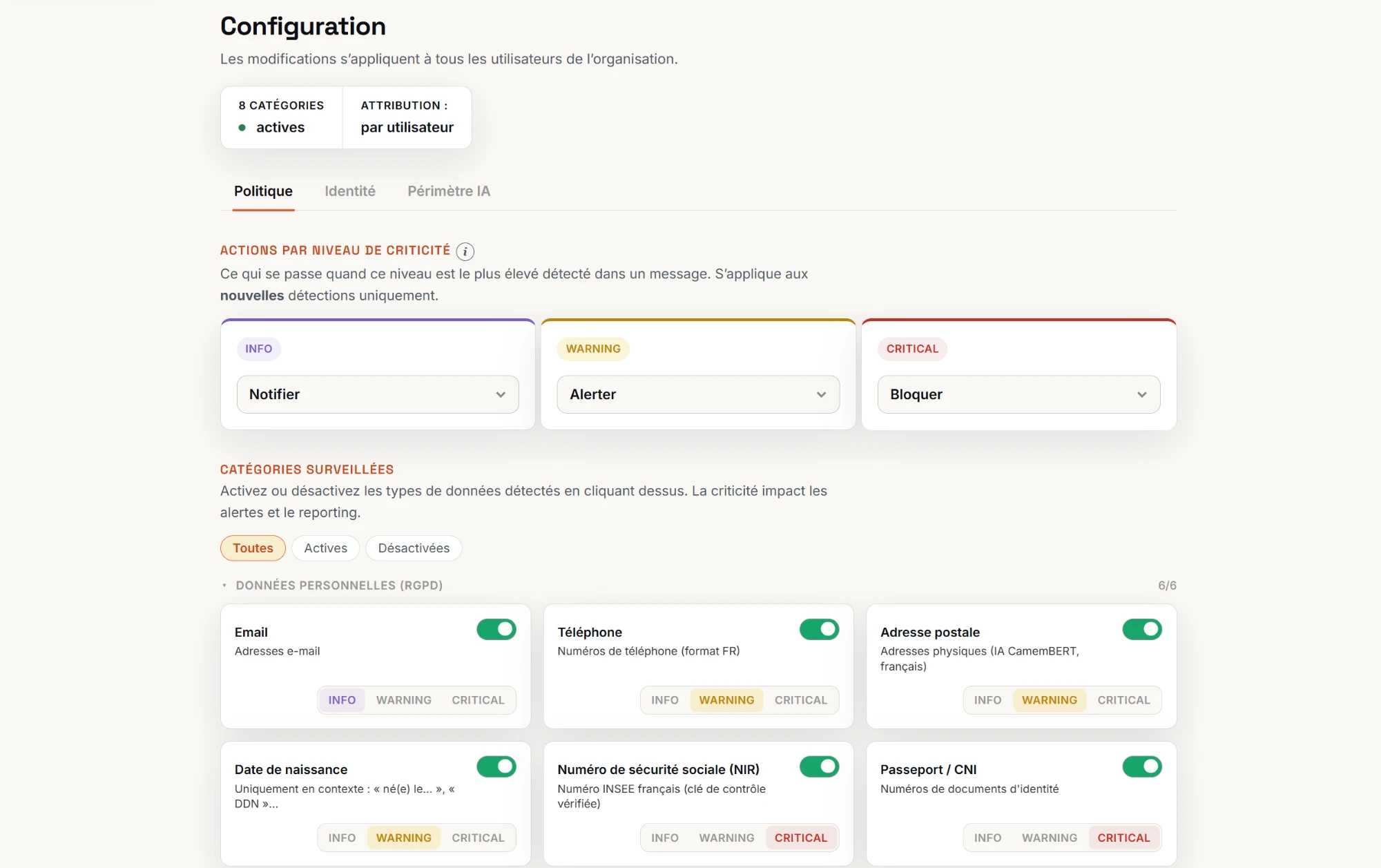
Task: Show only Actives categories
Action: click(x=326, y=548)
